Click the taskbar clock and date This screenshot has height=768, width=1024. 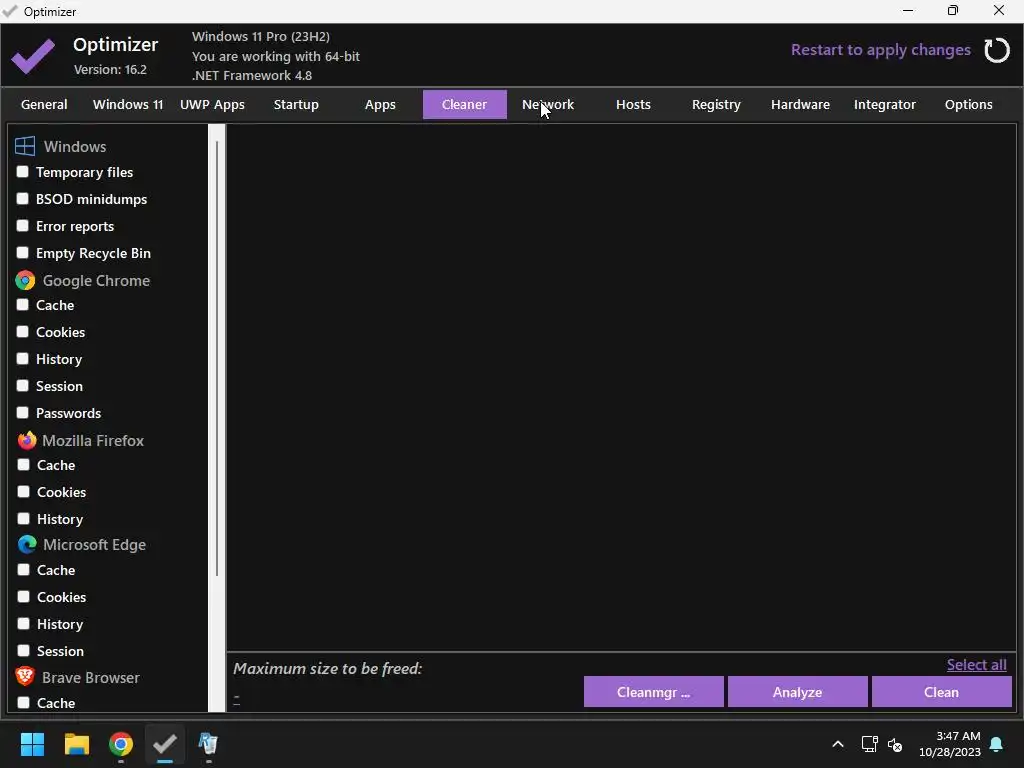pyautogui.click(x=950, y=744)
